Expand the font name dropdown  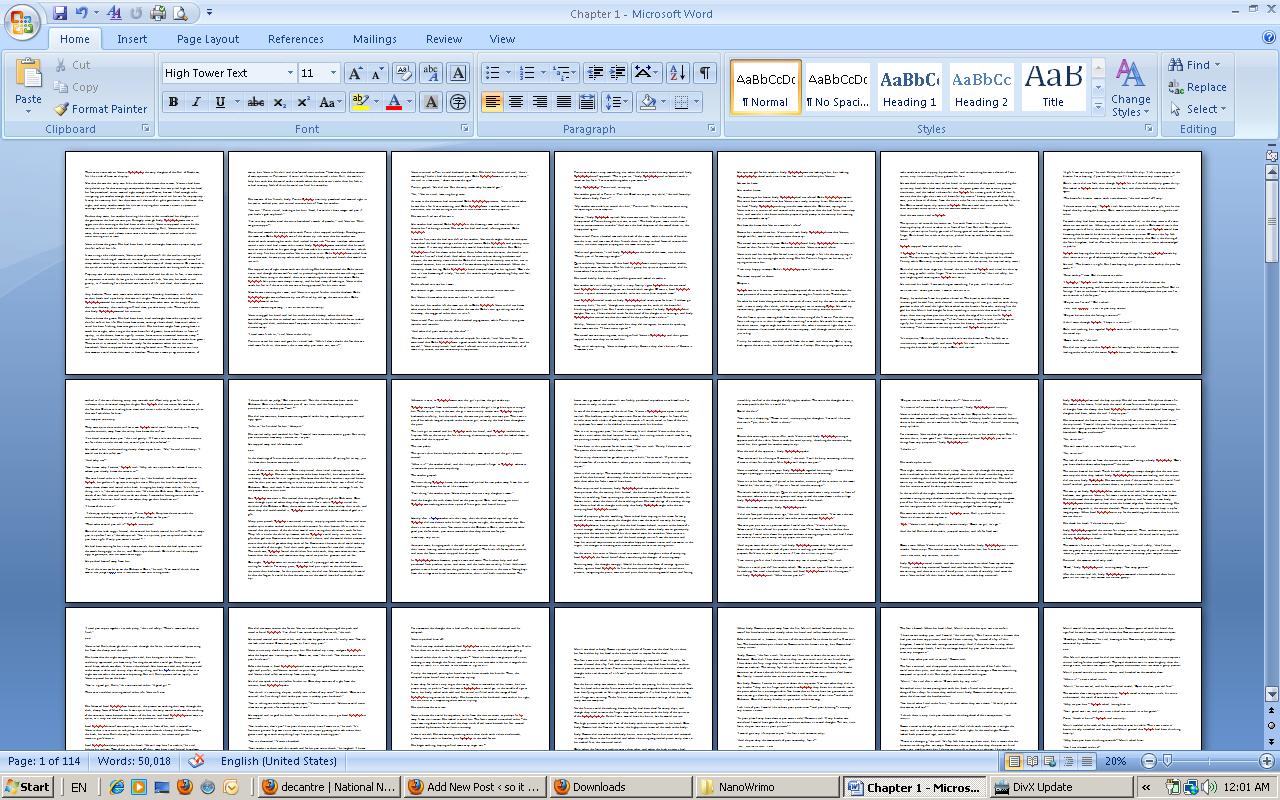pyautogui.click(x=290, y=73)
